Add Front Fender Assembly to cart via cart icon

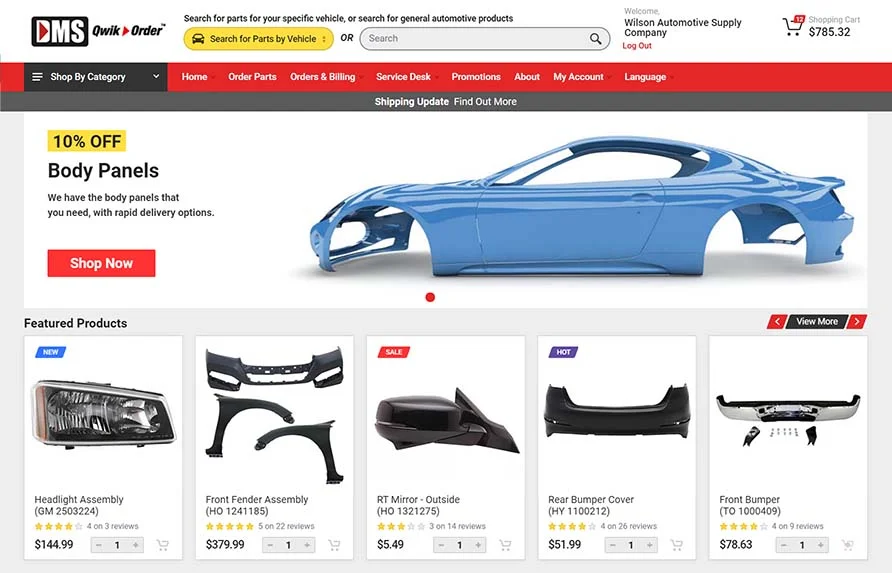334,545
